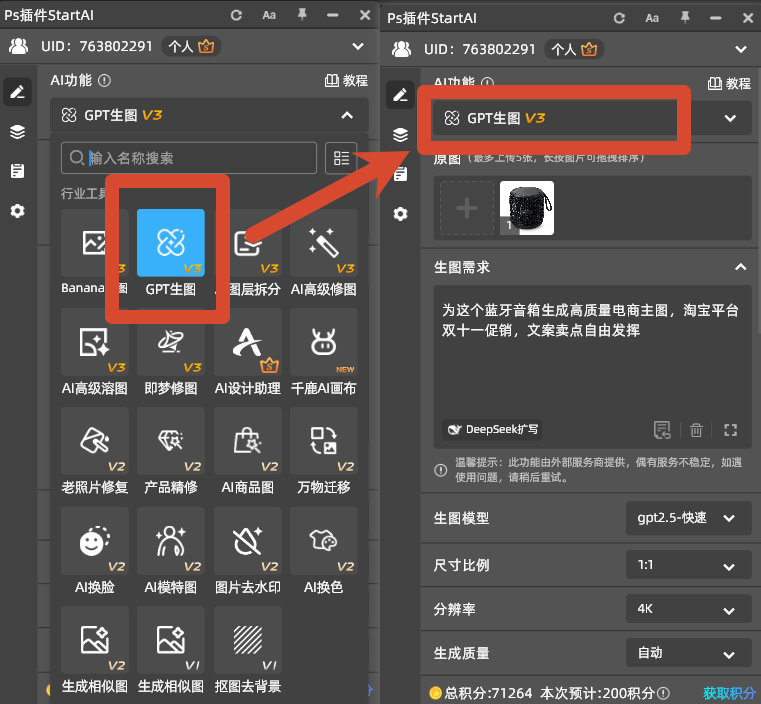Open the 生图模型 gpt2.5-快速 dropdown
This screenshot has height=704, width=761.
[688, 518]
